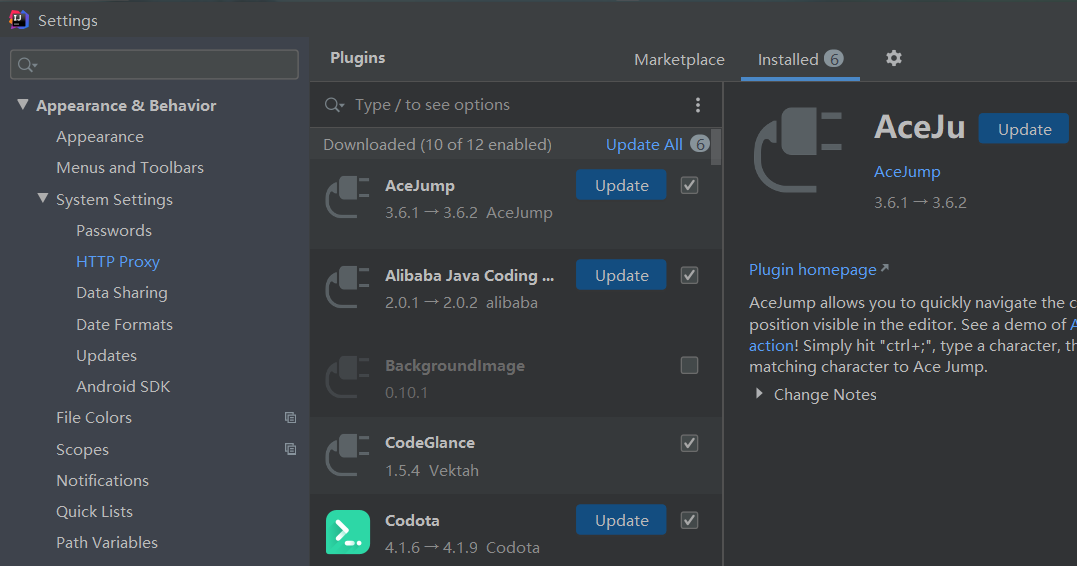The image size is (1077, 566).
Task: Click the large AceJump plug icon in details
Action: 797,149
